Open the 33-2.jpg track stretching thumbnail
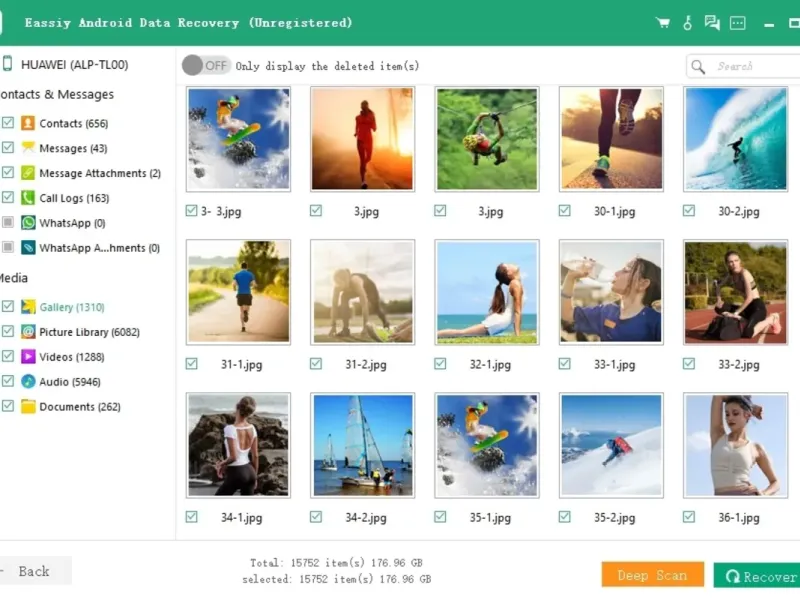Screen dimensions: 800x600 [736, 292]
